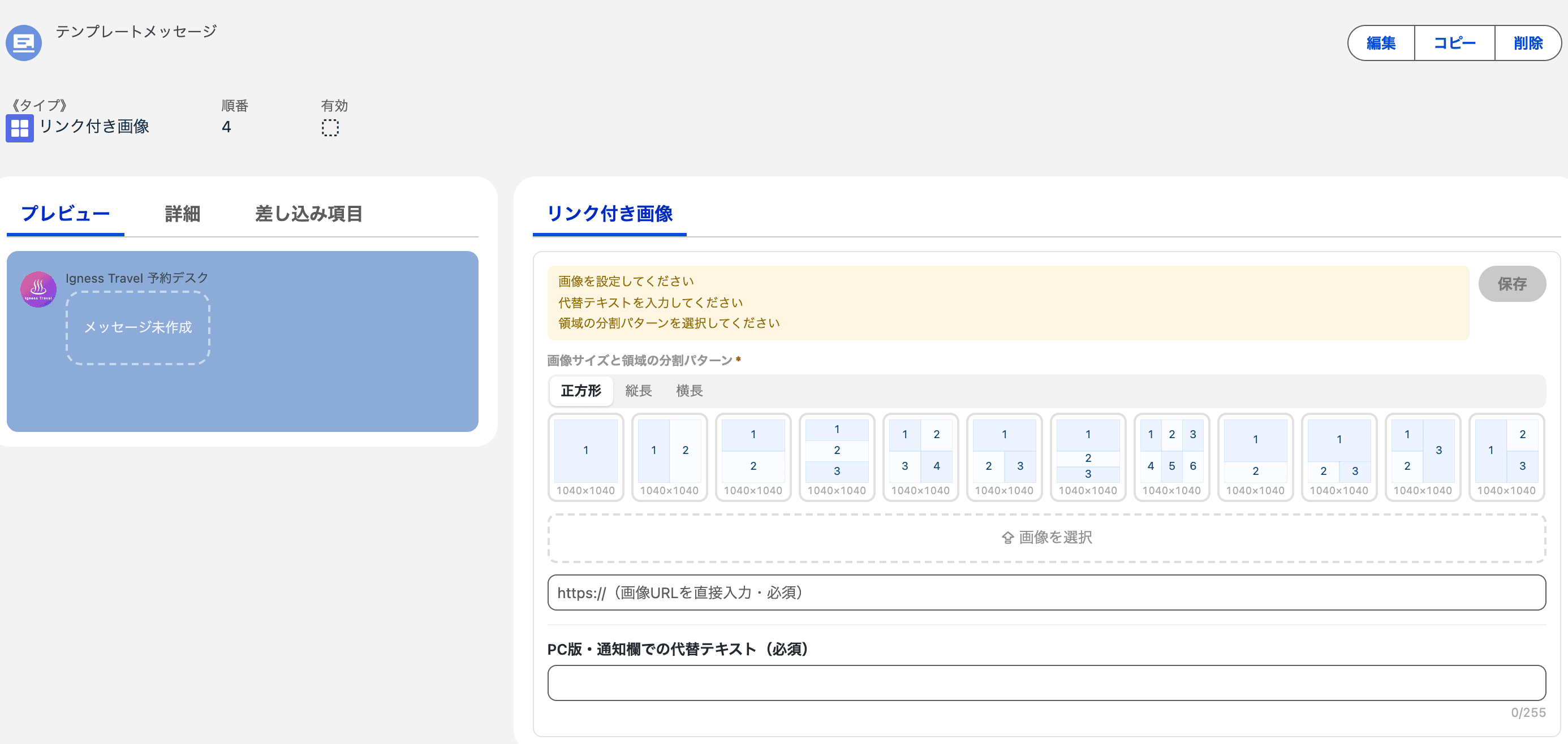
Task: Click the linked-image type grid icon
Action: 19,128
